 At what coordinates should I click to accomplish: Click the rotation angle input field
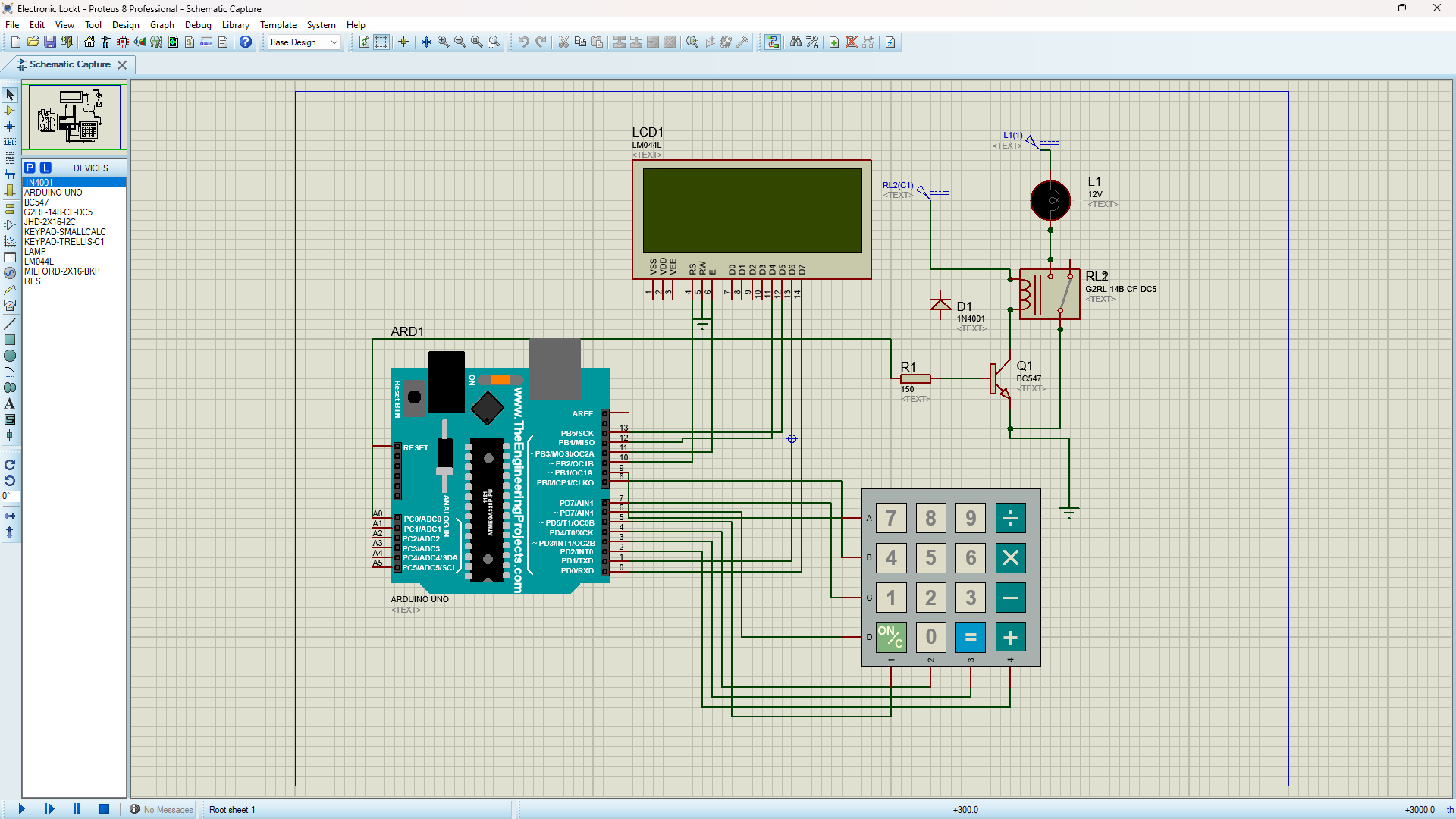[x=10, y=496]
